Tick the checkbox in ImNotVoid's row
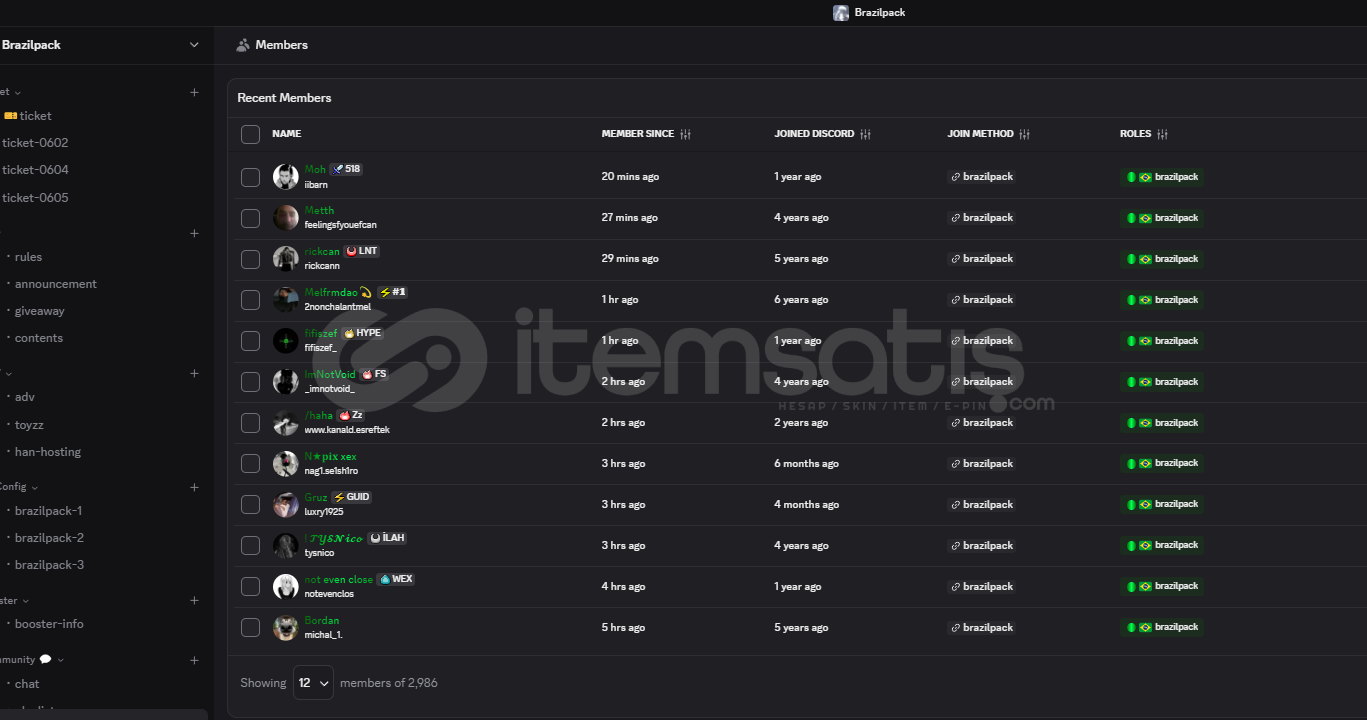1367x720 pixels. click(250, 382)
